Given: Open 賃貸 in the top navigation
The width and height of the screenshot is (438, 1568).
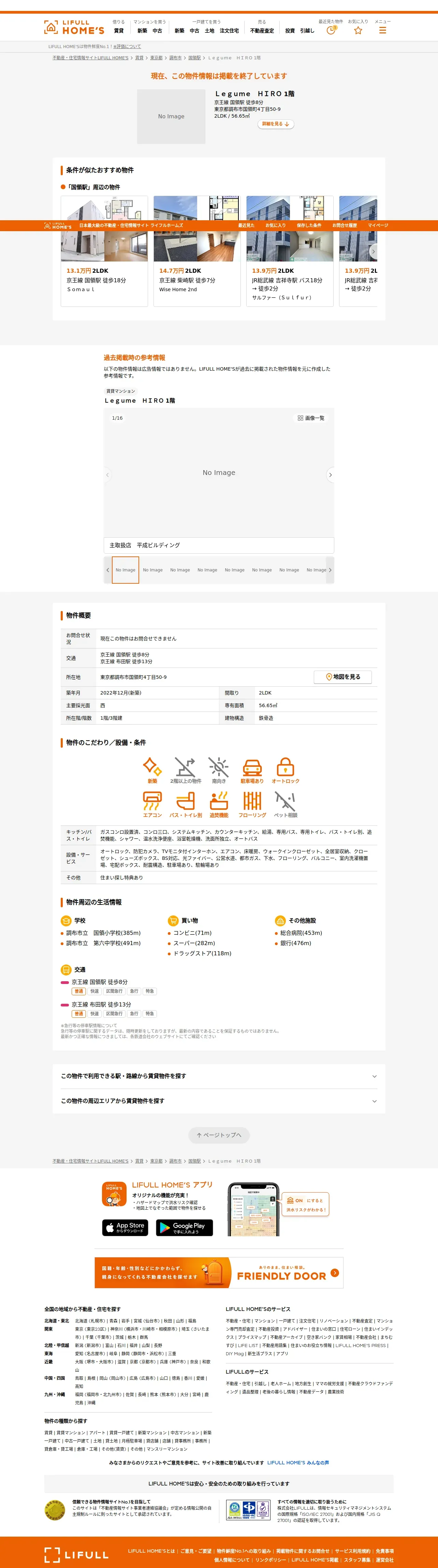Looking at the screenshot, I should [119, 30].
